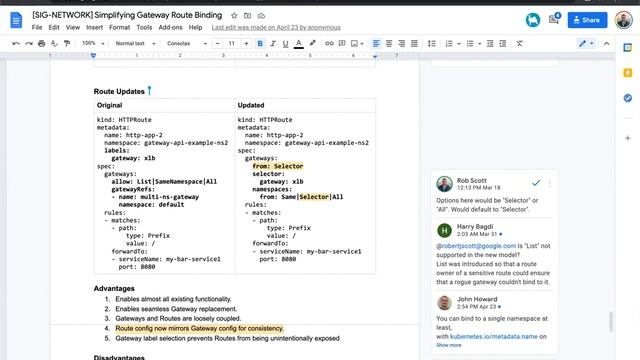The height and width of the screenshot is (360, 640).
Task: Get add-ons with the plus icon
Action: tap(628, 138)
